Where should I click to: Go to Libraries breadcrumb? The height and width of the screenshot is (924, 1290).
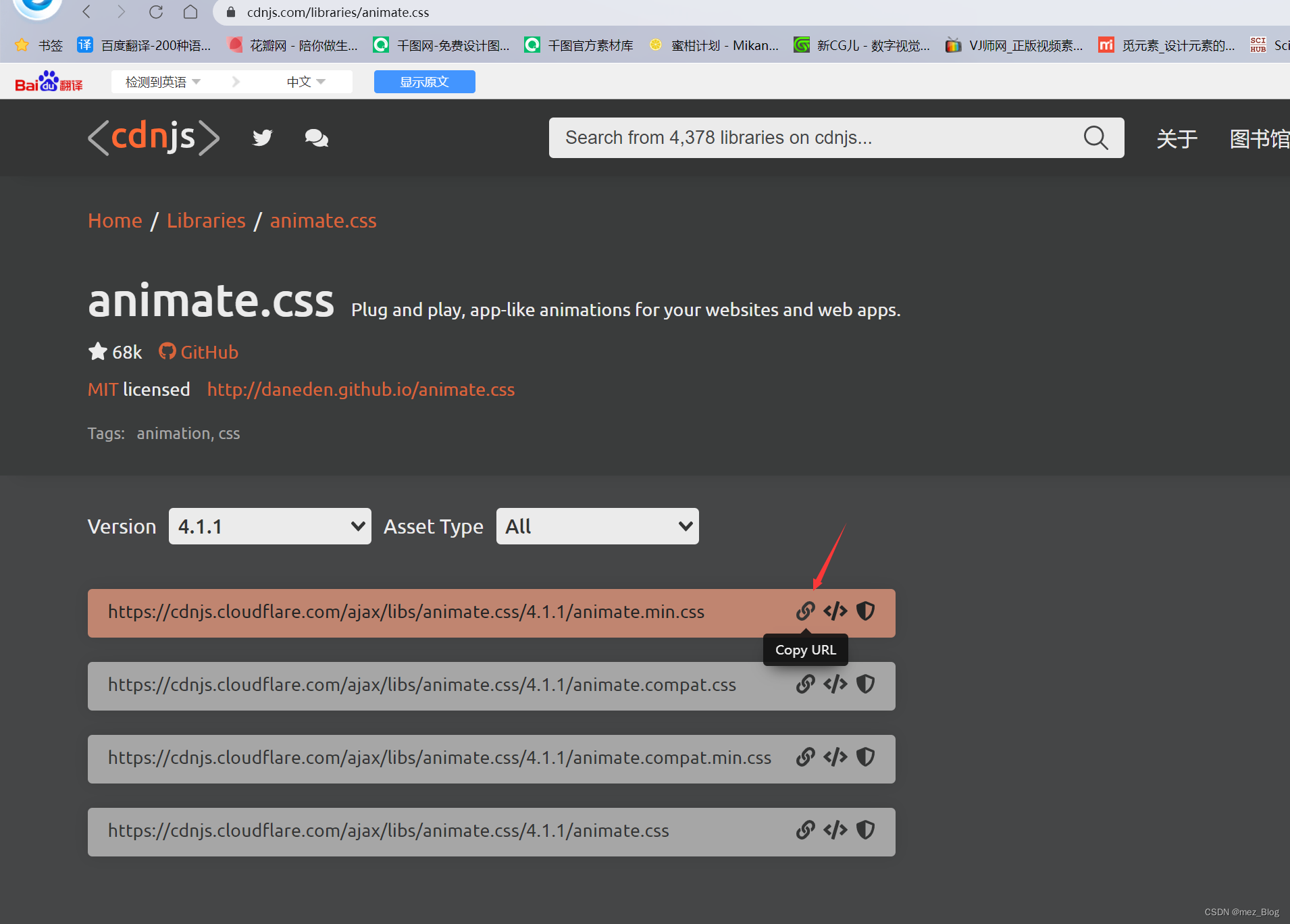(206, 221)
